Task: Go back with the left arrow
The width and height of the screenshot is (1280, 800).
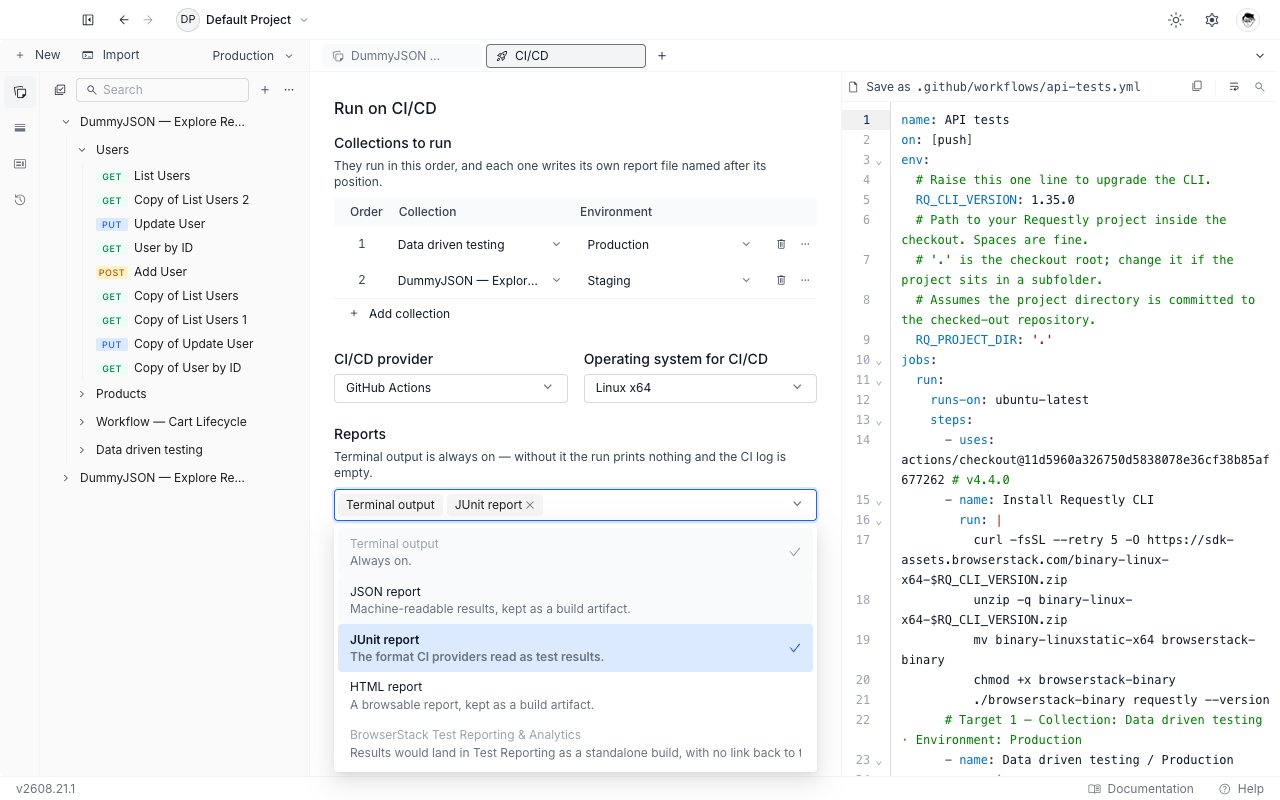Action: [x=123, y=20]
